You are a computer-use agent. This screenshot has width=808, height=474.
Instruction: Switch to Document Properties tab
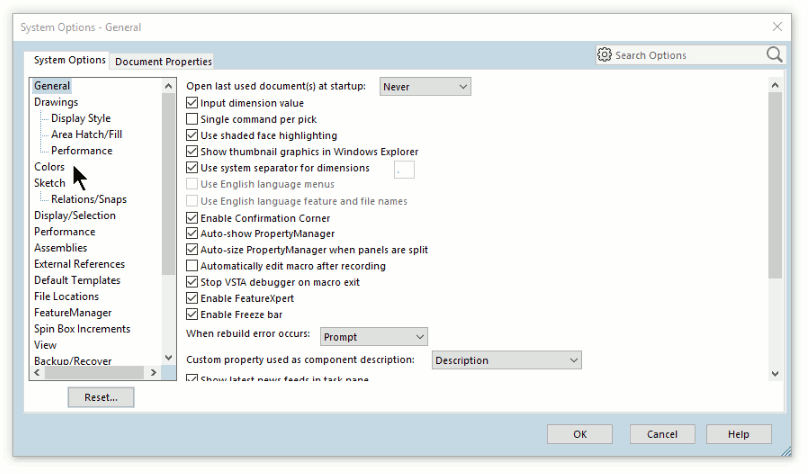[163, 61]
